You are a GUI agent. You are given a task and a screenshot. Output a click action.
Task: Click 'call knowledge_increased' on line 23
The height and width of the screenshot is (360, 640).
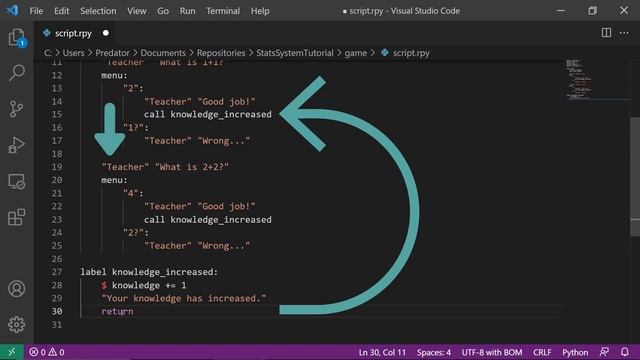coord(207,220)
